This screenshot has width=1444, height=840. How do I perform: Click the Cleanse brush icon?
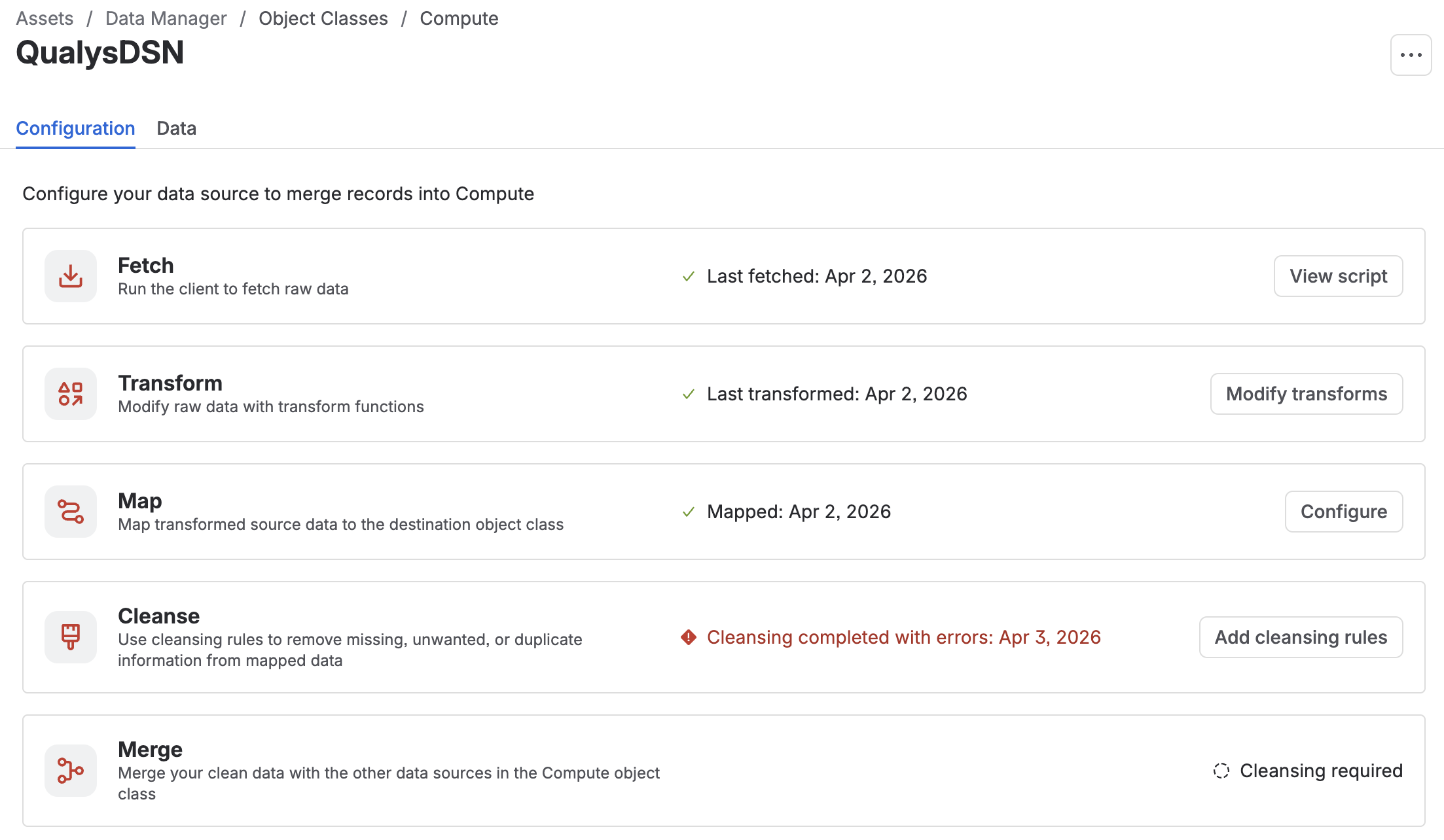pyautogui.click(x=71, y=637)
